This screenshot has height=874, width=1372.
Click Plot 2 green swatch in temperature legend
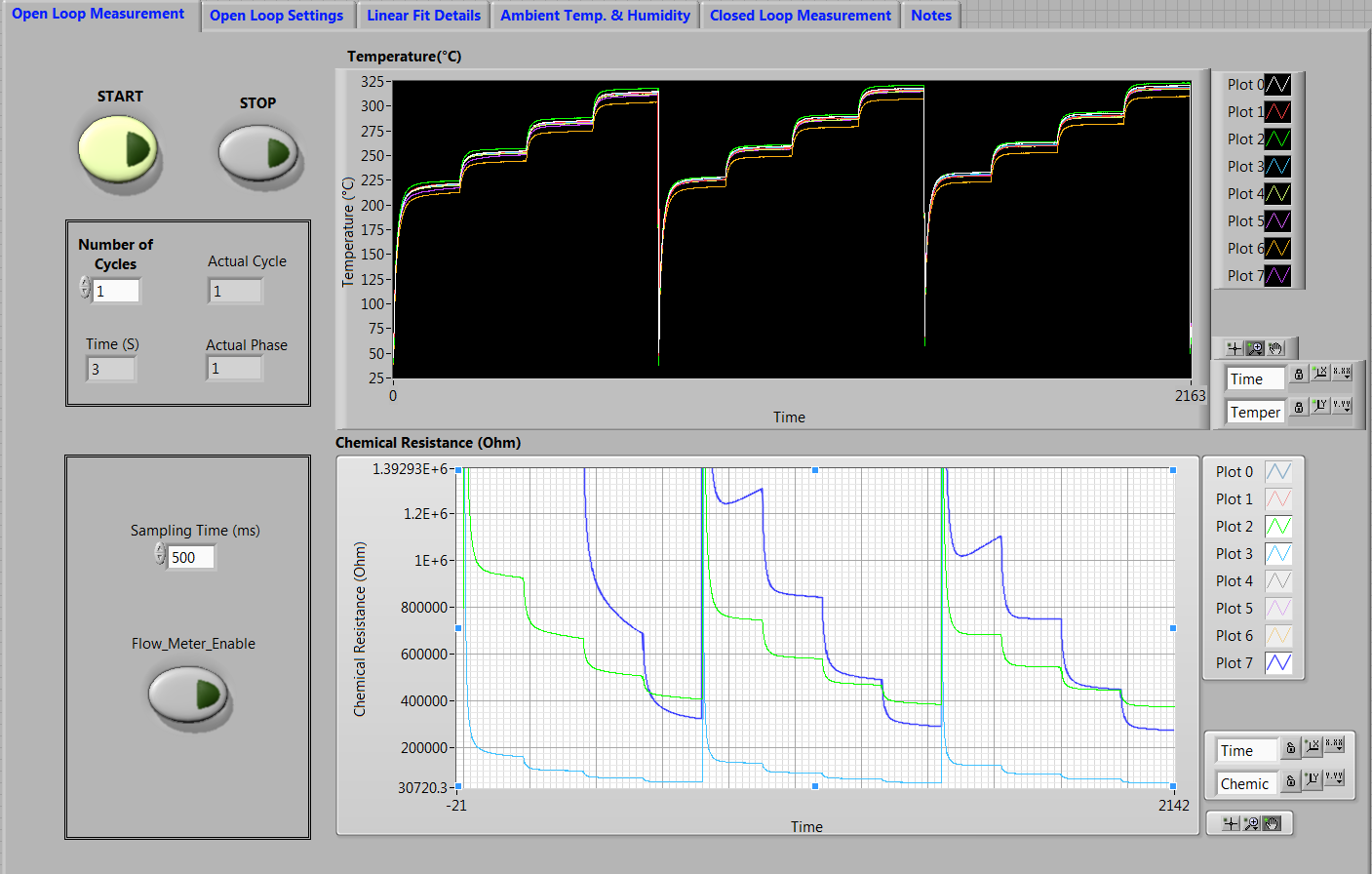tap(1277, 139)
